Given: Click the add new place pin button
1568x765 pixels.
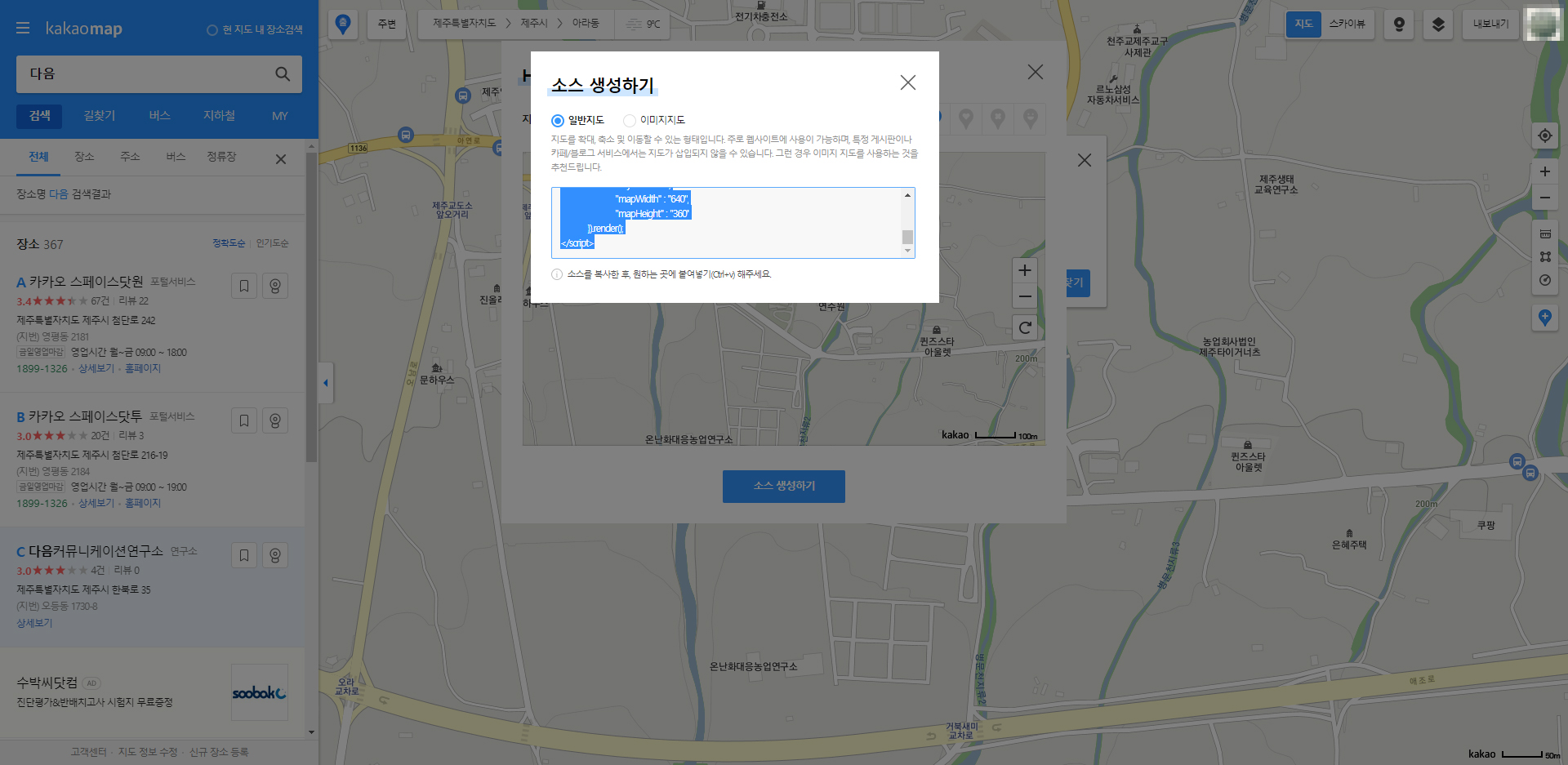Looking at the screenshot, I should (1545, 318).
